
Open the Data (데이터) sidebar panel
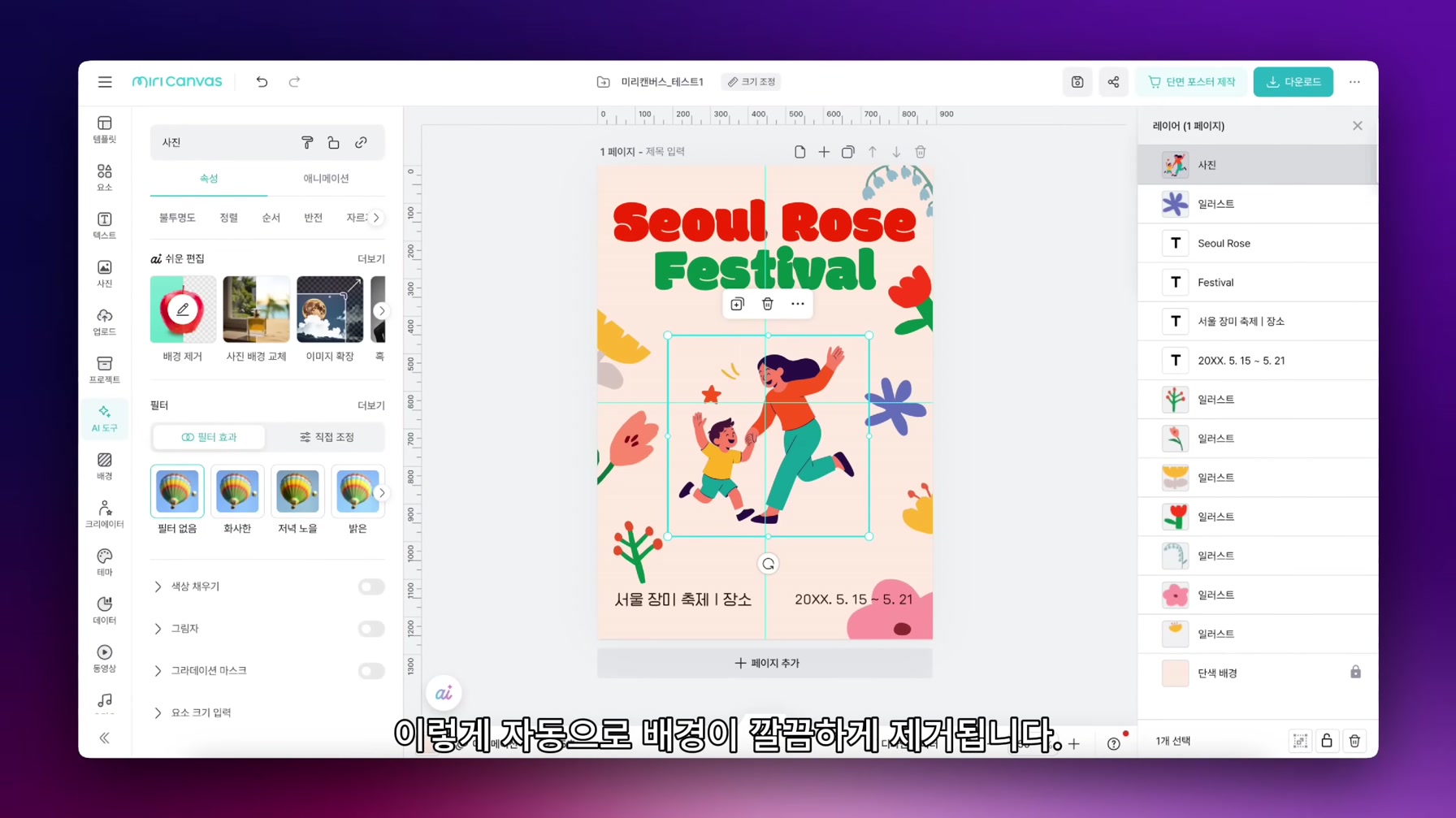click(105, 610)
